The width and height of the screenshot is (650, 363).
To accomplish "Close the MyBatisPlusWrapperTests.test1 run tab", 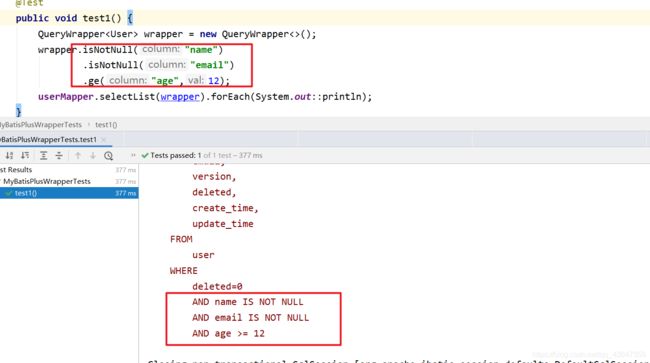I will pos(104,140).
